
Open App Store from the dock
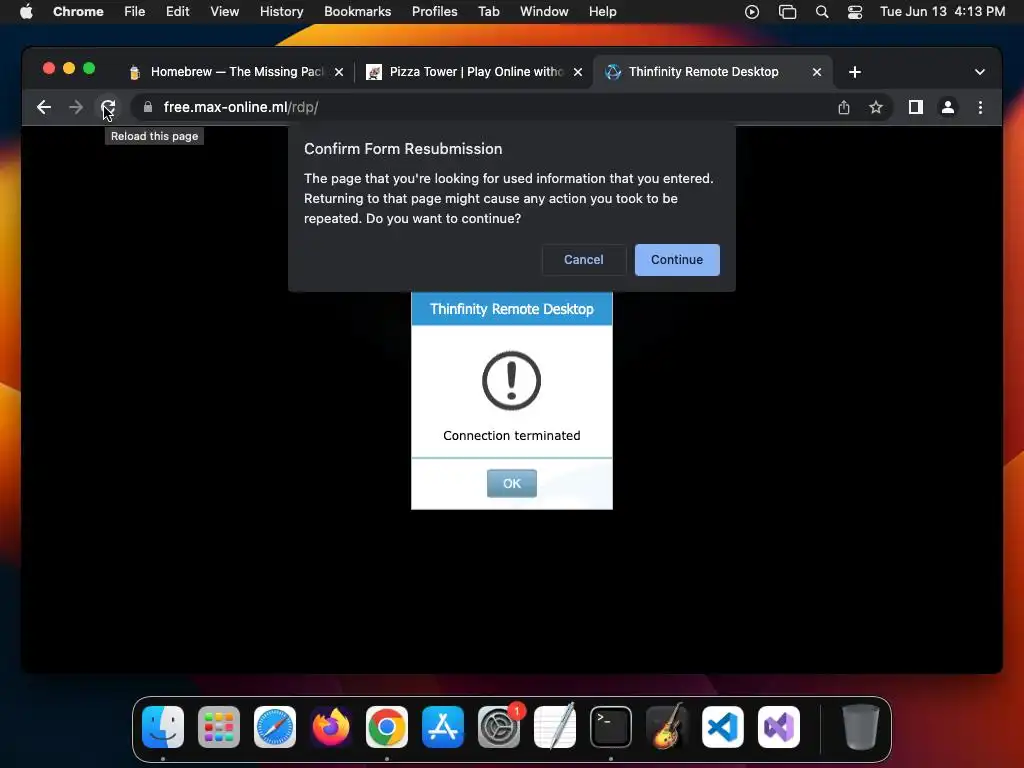point(443,727)
